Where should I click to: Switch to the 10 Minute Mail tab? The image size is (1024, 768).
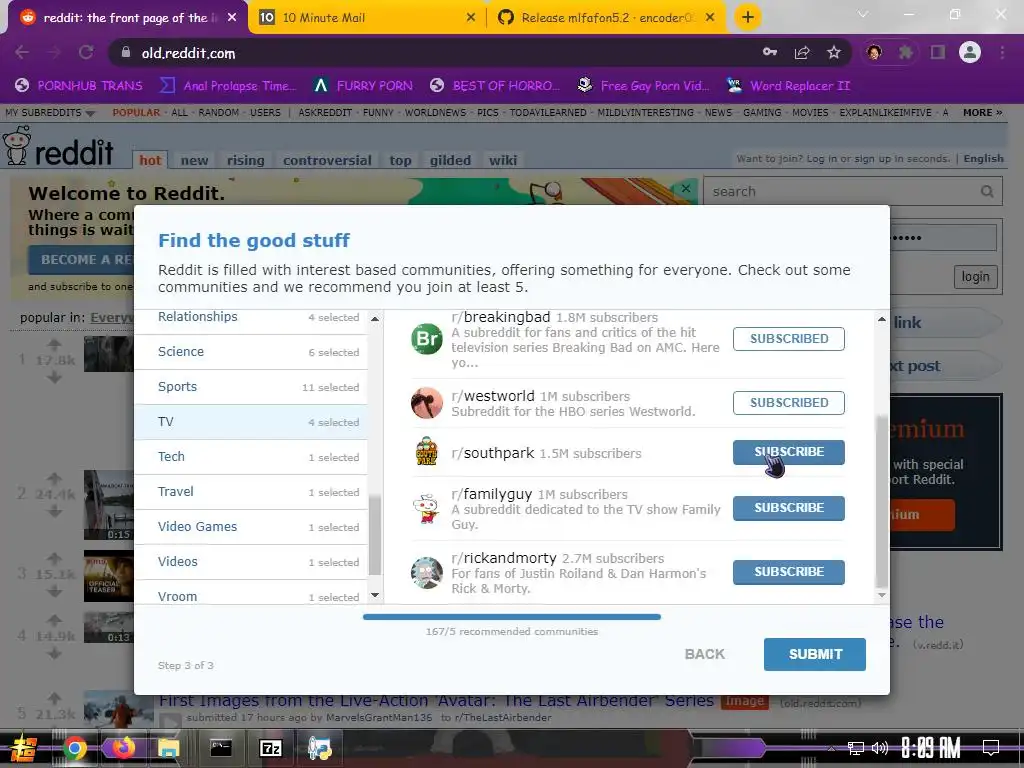click(367, 18)
